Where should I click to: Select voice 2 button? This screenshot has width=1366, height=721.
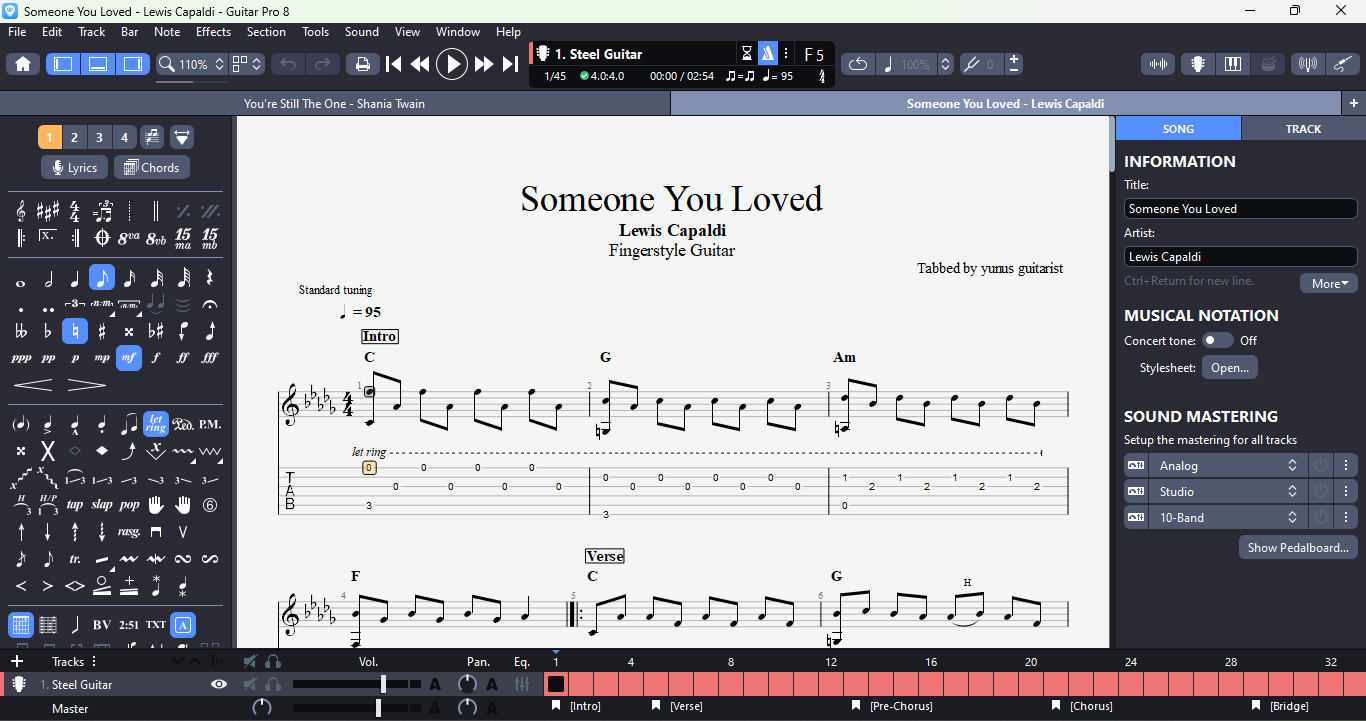[74, 137]
